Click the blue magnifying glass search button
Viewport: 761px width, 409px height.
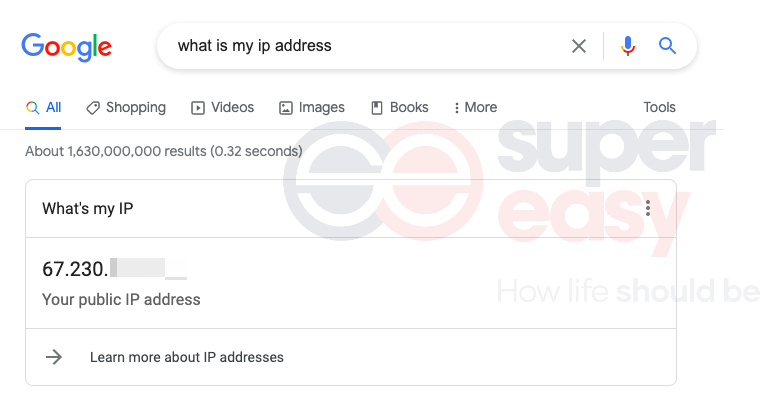point(667,46)
